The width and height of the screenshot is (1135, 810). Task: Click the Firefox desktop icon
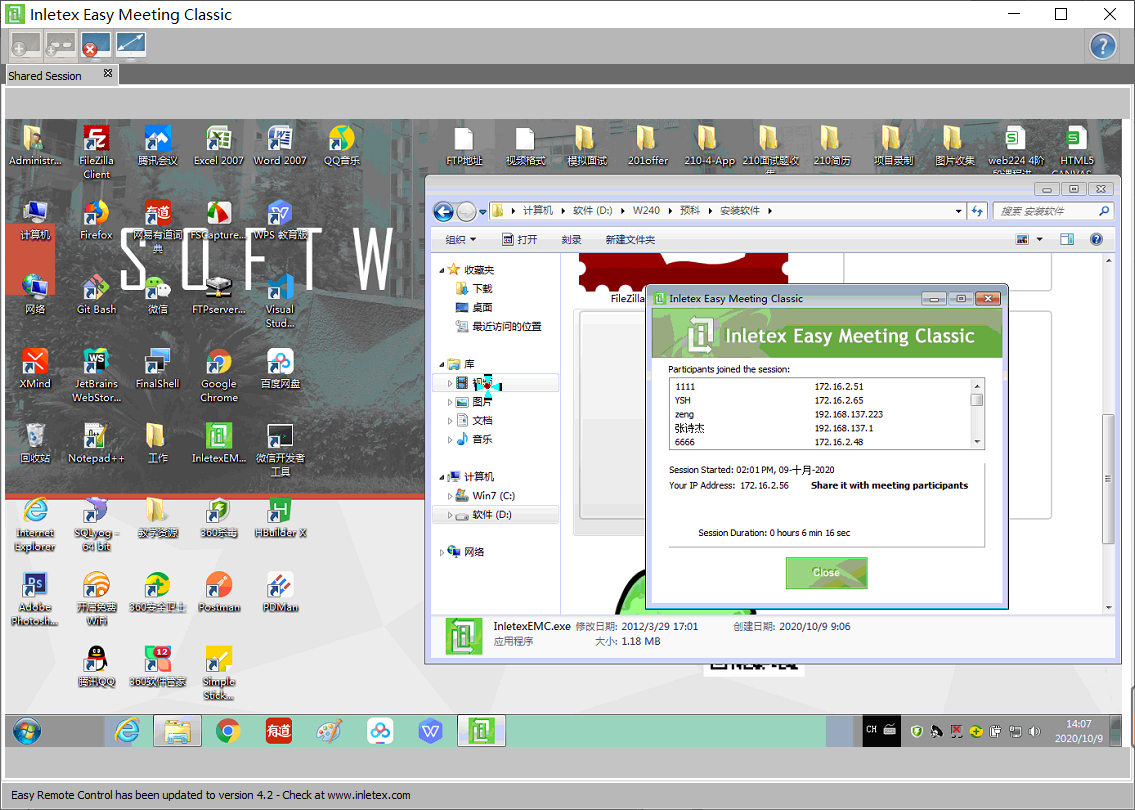96,220
